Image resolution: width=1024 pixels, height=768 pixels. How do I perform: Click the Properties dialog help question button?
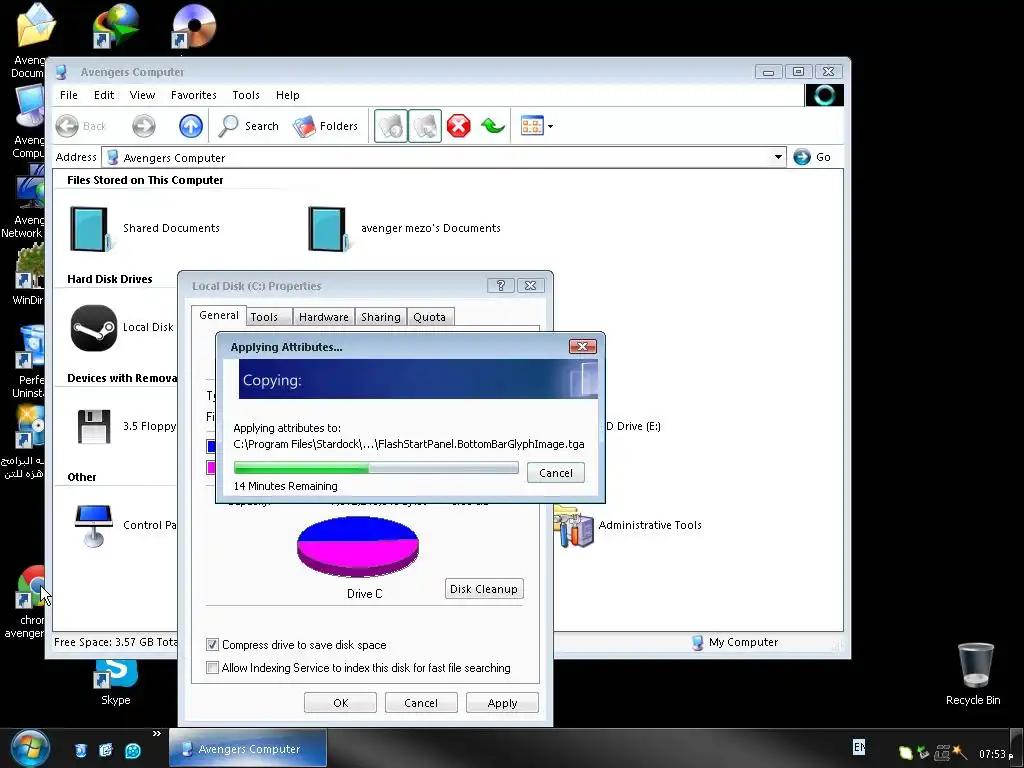[501, 285]
